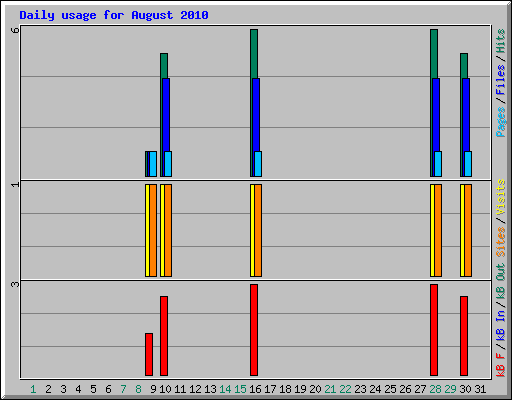Click the title 'Daily usage for August 2010'
This screenshot has width=512, height=400.
(x=114, y=15)
